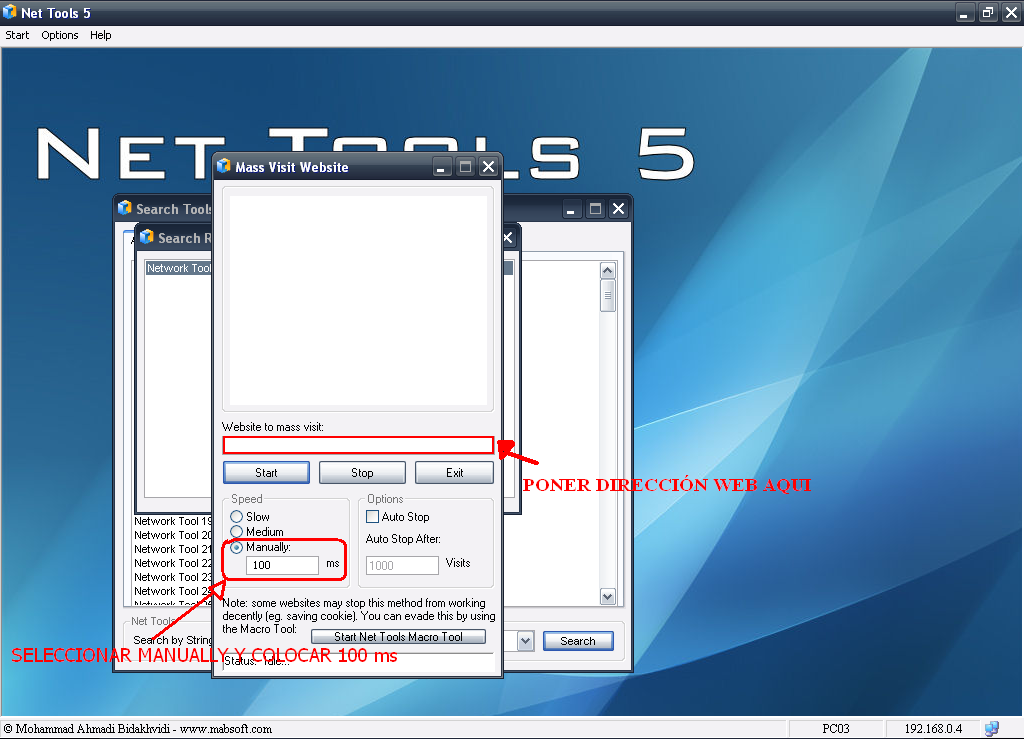Minimize the Search Tools window
Screen dimensions: 1024x739
[571, 209]
